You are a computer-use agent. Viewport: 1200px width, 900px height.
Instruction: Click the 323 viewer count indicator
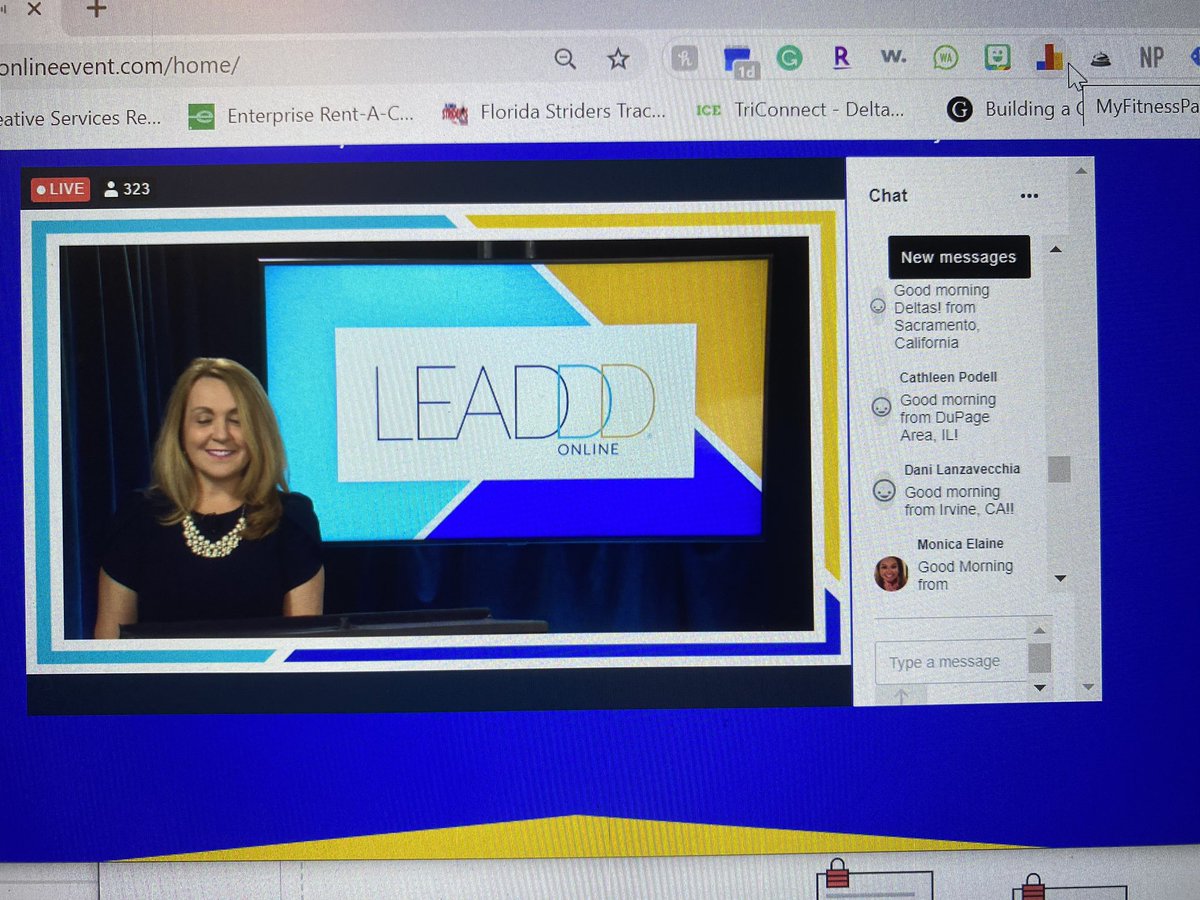[127, 189]
